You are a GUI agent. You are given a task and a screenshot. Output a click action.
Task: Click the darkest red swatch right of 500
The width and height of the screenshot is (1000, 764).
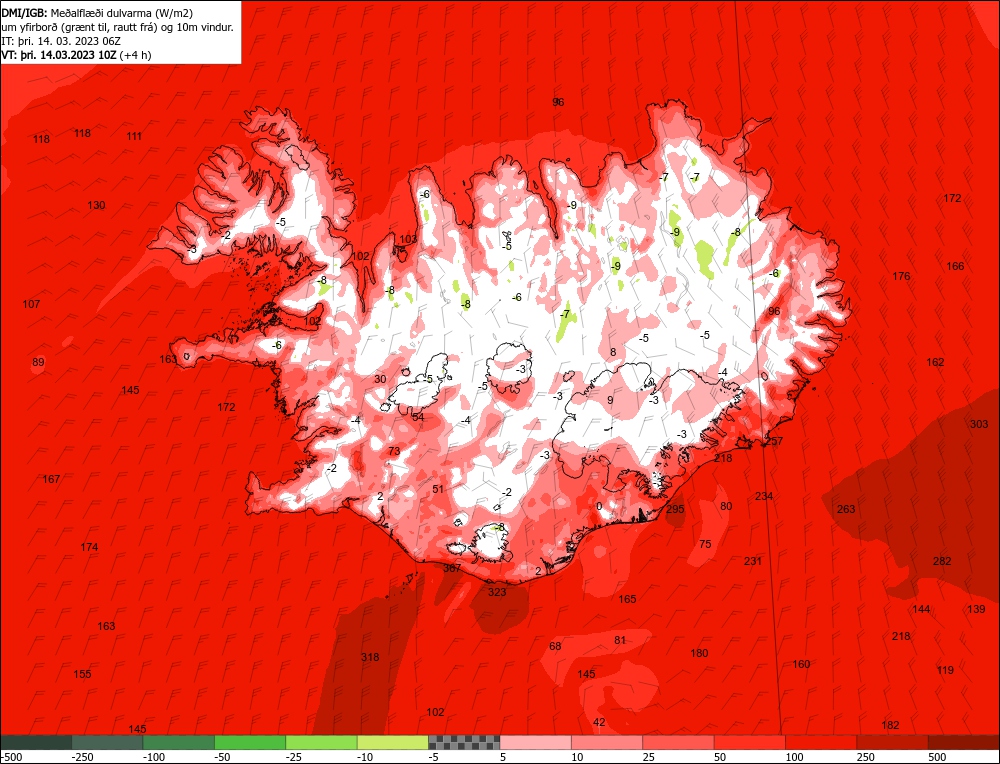(x=964, y=742)
